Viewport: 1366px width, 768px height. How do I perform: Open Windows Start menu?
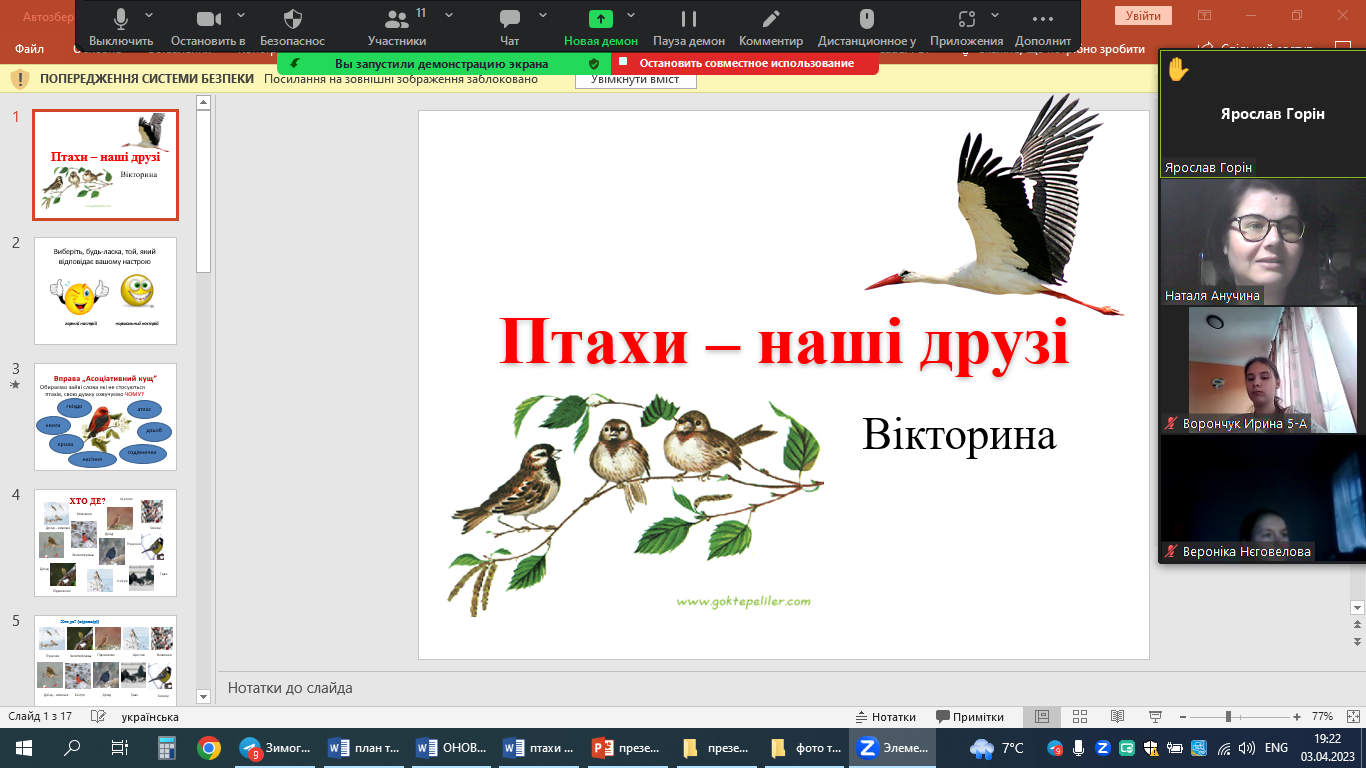[24, 748]
